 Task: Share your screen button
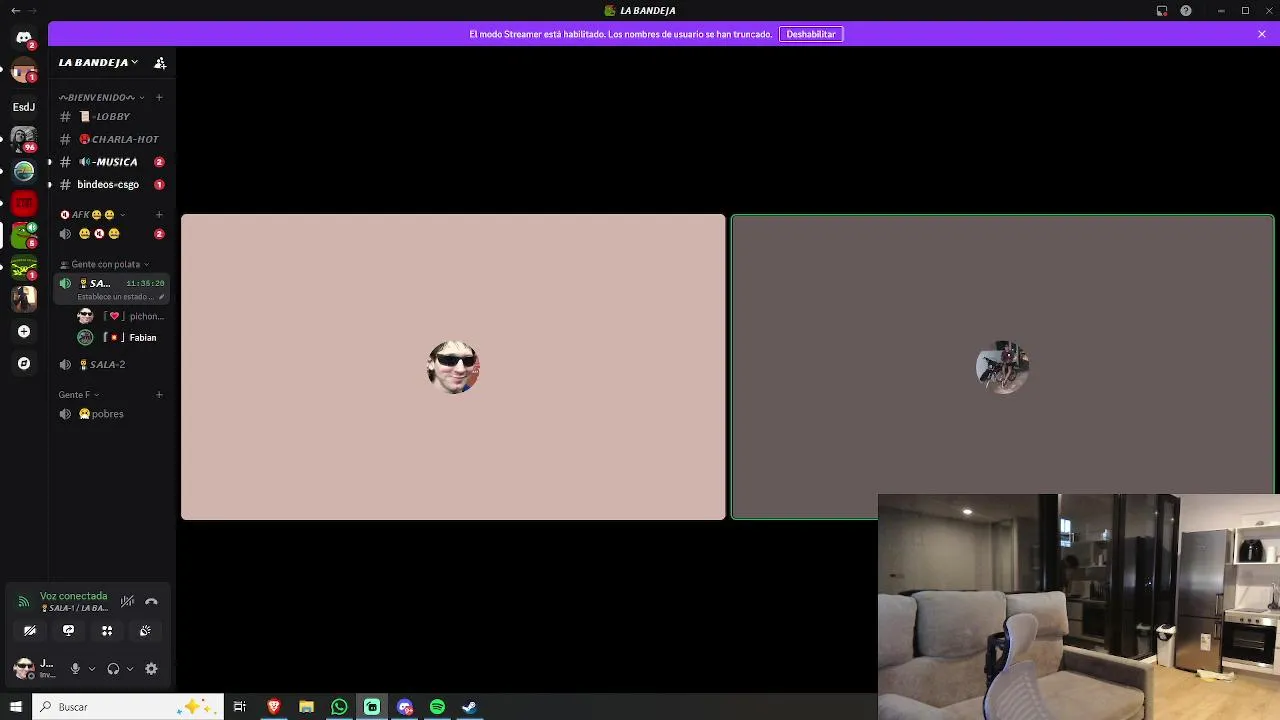click(68, 631)
